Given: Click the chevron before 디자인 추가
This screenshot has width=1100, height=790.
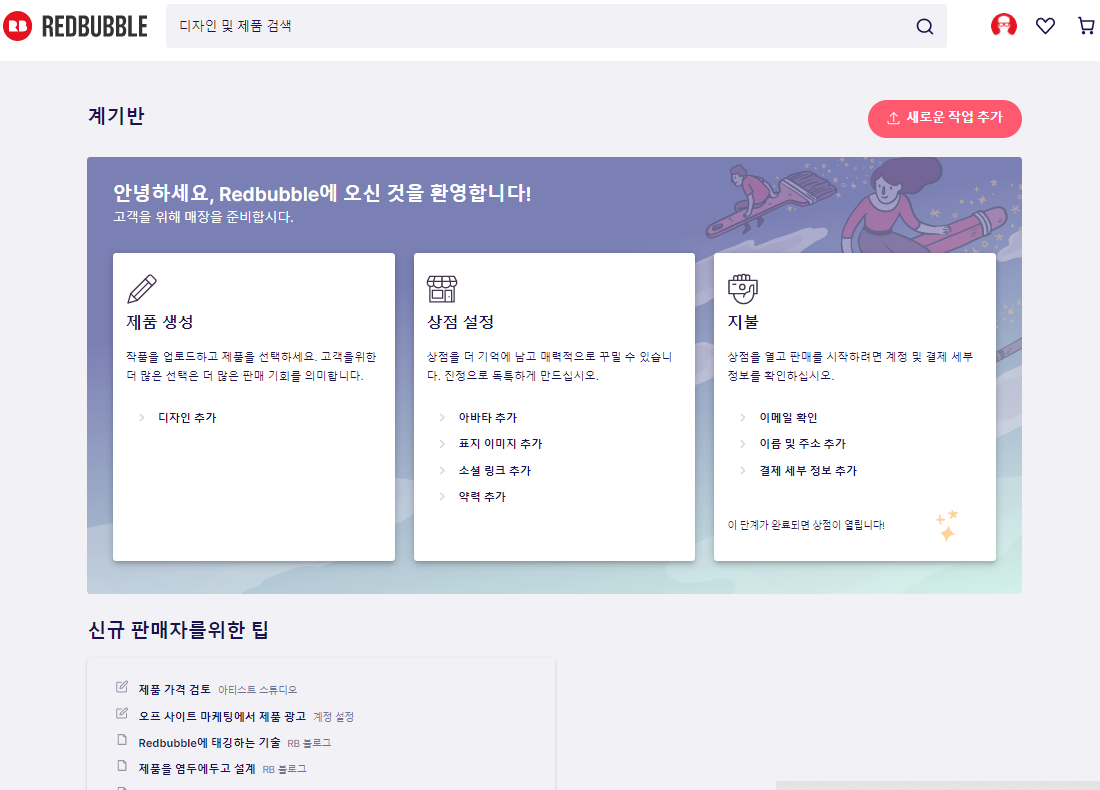Looking at the screenshot, I should tap(142, 417).
